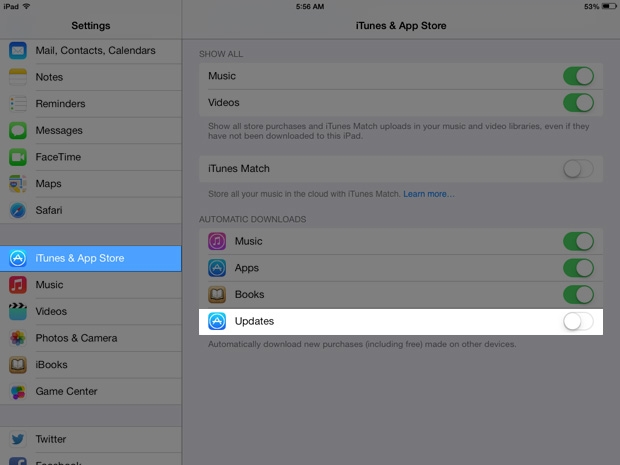This screenshot has height=465, width=620.
Task: Tap the Twitter bird icon
Action: [x=18, y=439]
